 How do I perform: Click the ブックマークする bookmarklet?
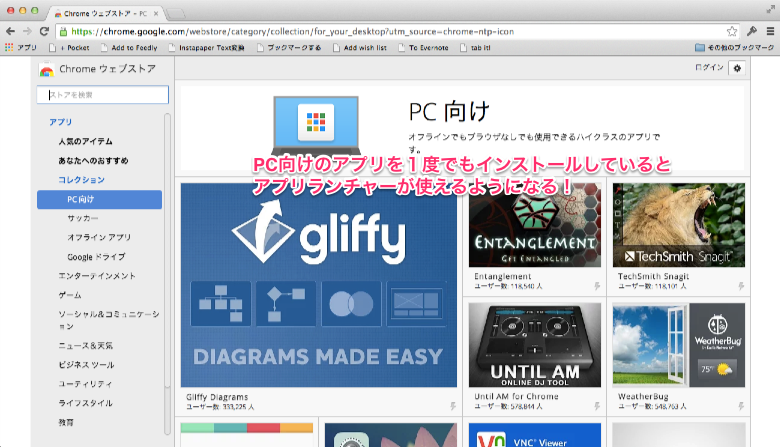289,48
